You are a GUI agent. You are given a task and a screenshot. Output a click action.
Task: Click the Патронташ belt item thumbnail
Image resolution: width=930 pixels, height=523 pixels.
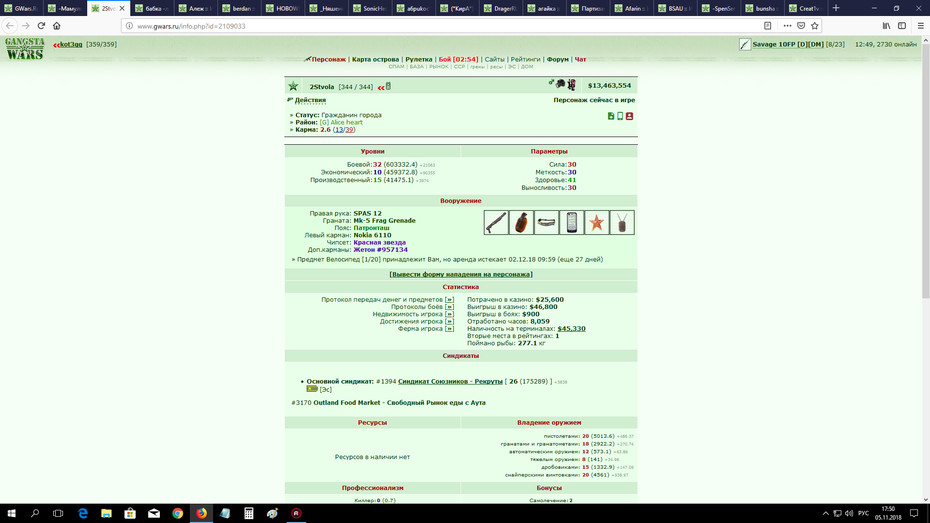(x=546, y=222)
